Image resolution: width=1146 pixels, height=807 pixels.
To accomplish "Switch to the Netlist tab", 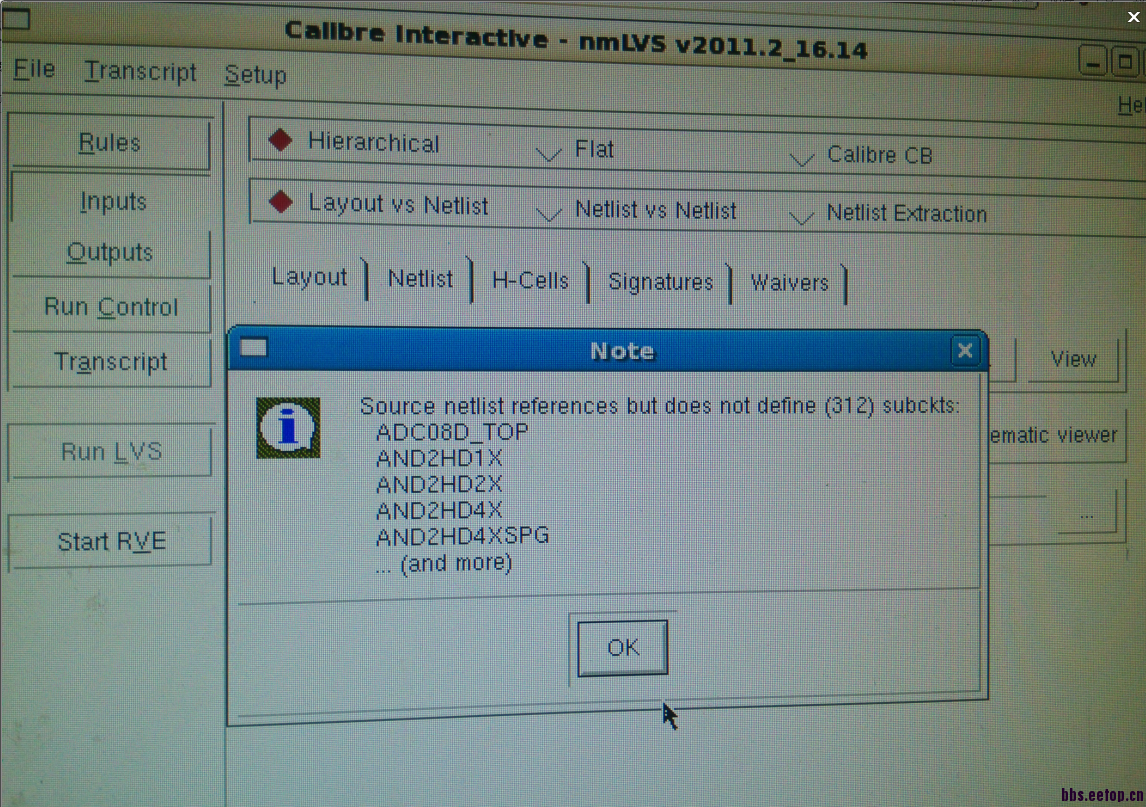I will pos(420,279).
